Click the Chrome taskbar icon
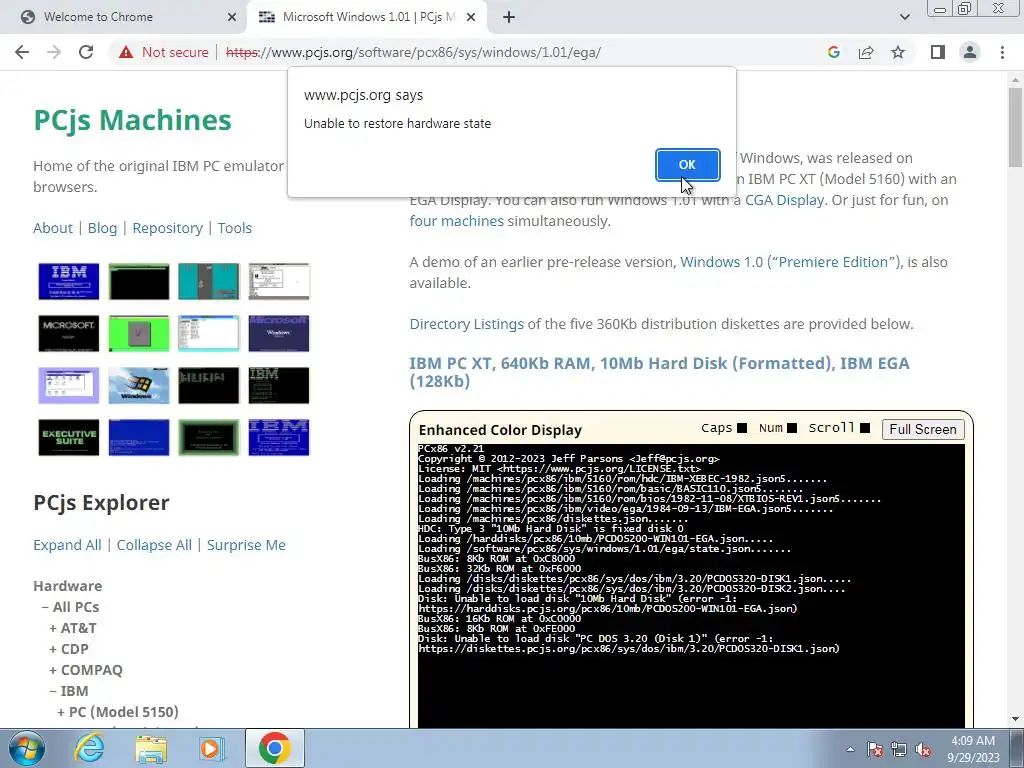Viewport: 1024px width, 768px height. (274, 748)
